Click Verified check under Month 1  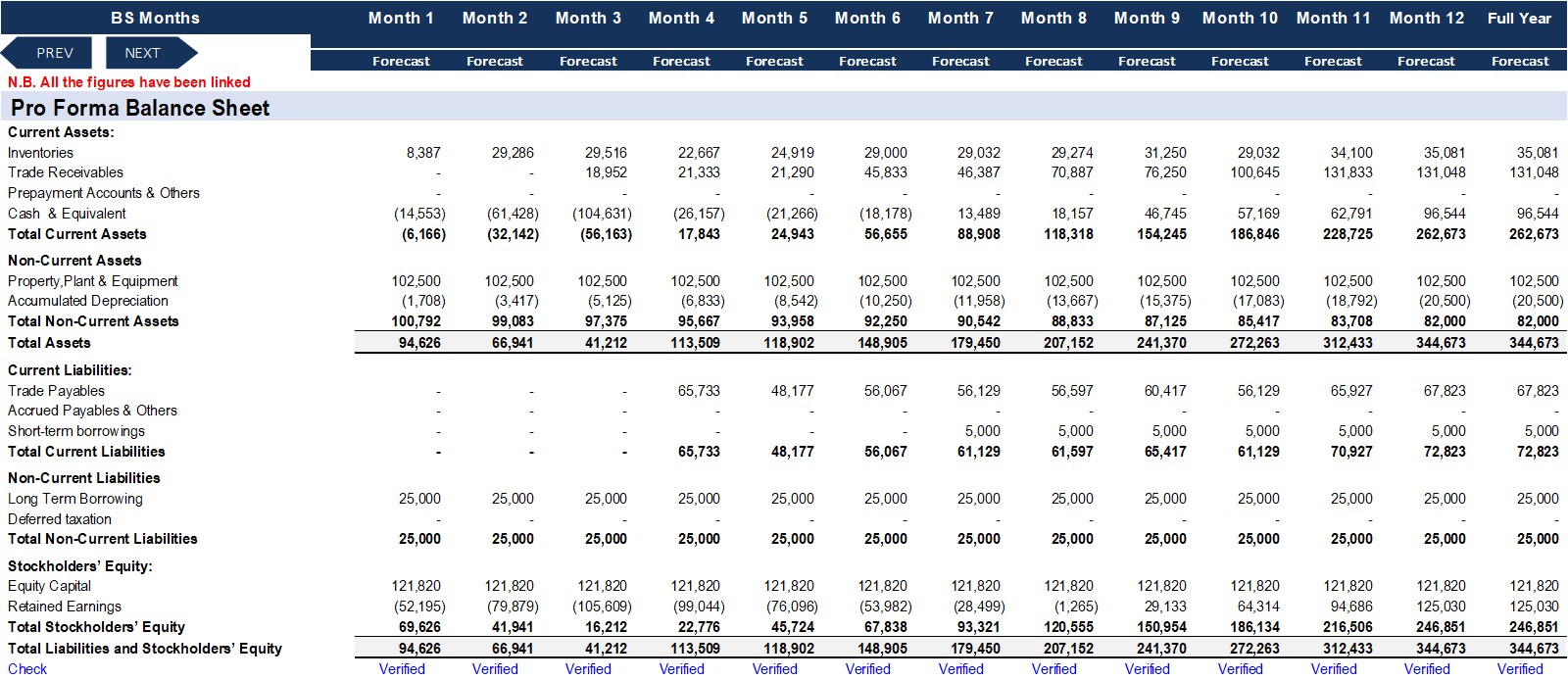(x=402, y=669)
